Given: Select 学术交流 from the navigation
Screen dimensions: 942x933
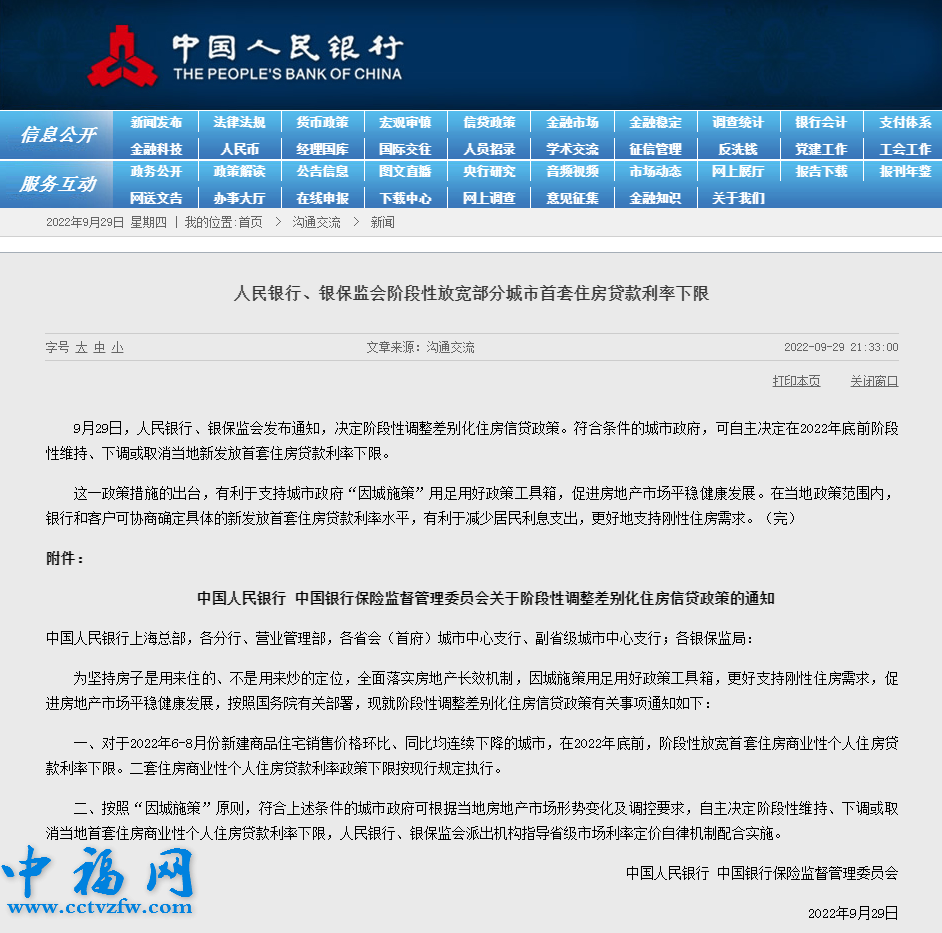Looking at the screenshot, I should 572,149.
